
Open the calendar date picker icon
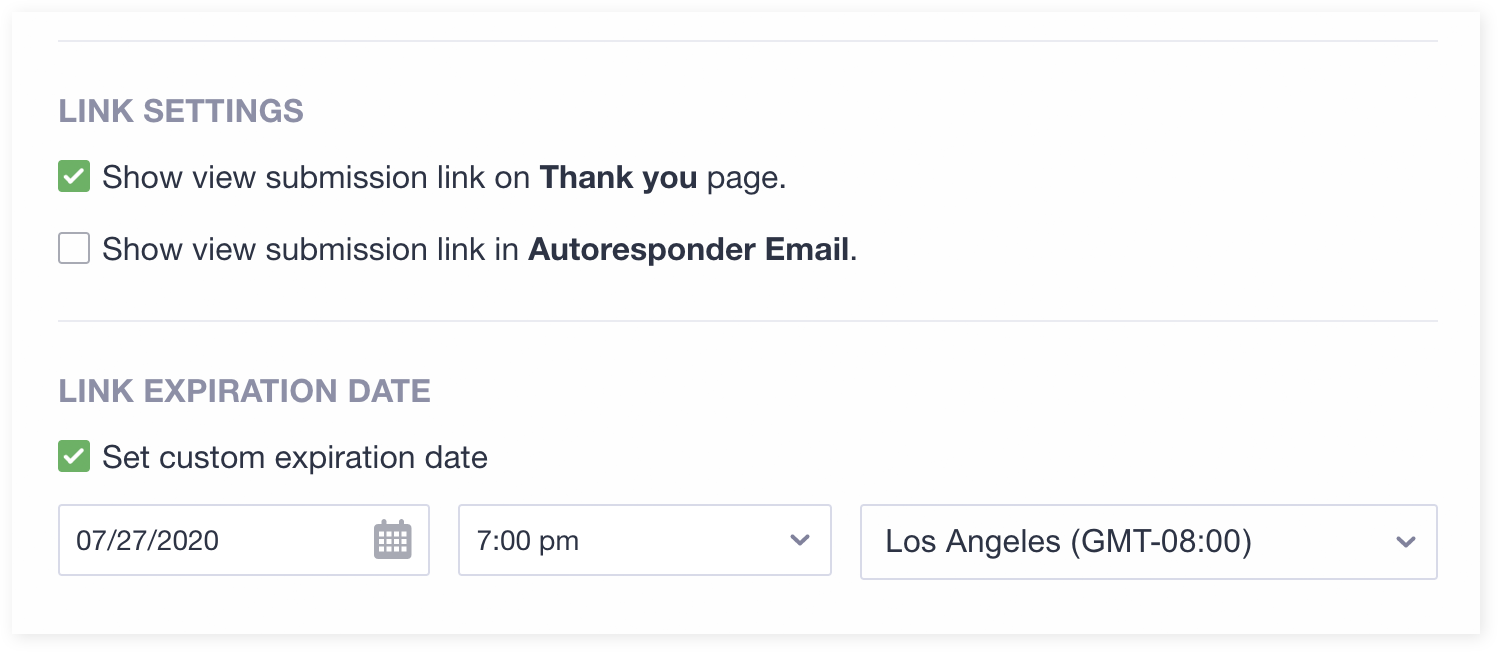tap(392, 540)
